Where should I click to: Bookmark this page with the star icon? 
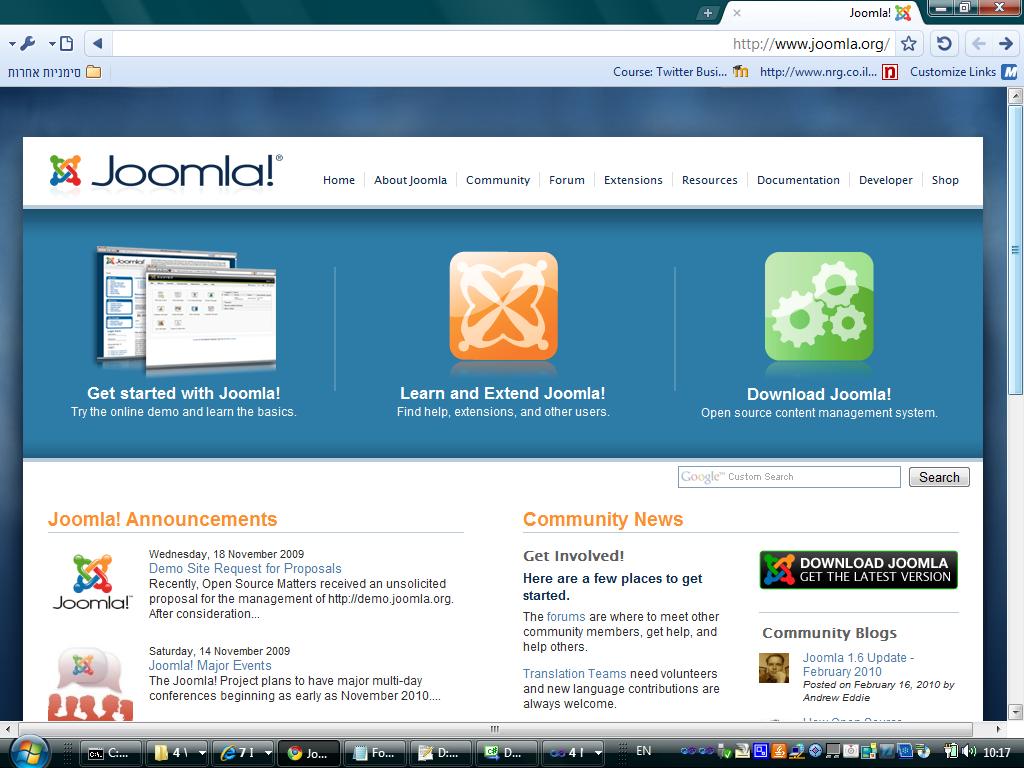point(908,44)
